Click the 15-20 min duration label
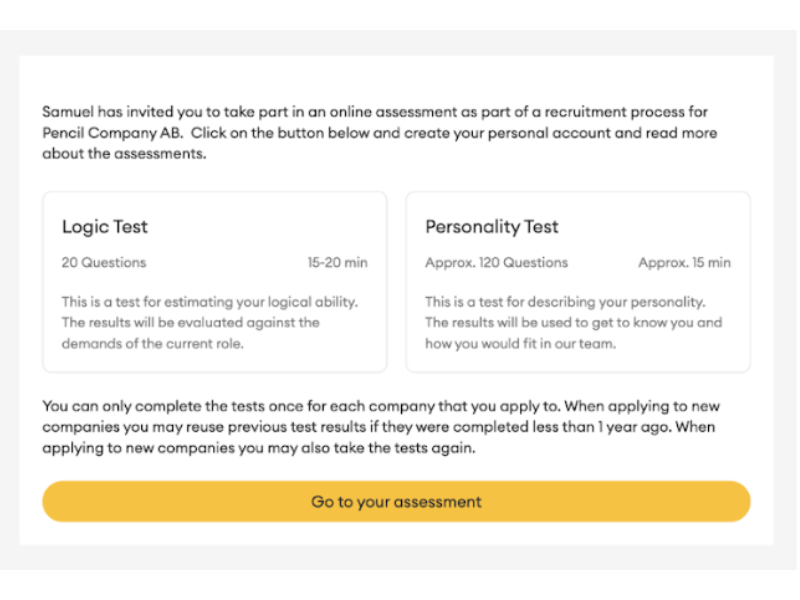The width and height of the screenshot is (800, 600). tap(337, 263)
